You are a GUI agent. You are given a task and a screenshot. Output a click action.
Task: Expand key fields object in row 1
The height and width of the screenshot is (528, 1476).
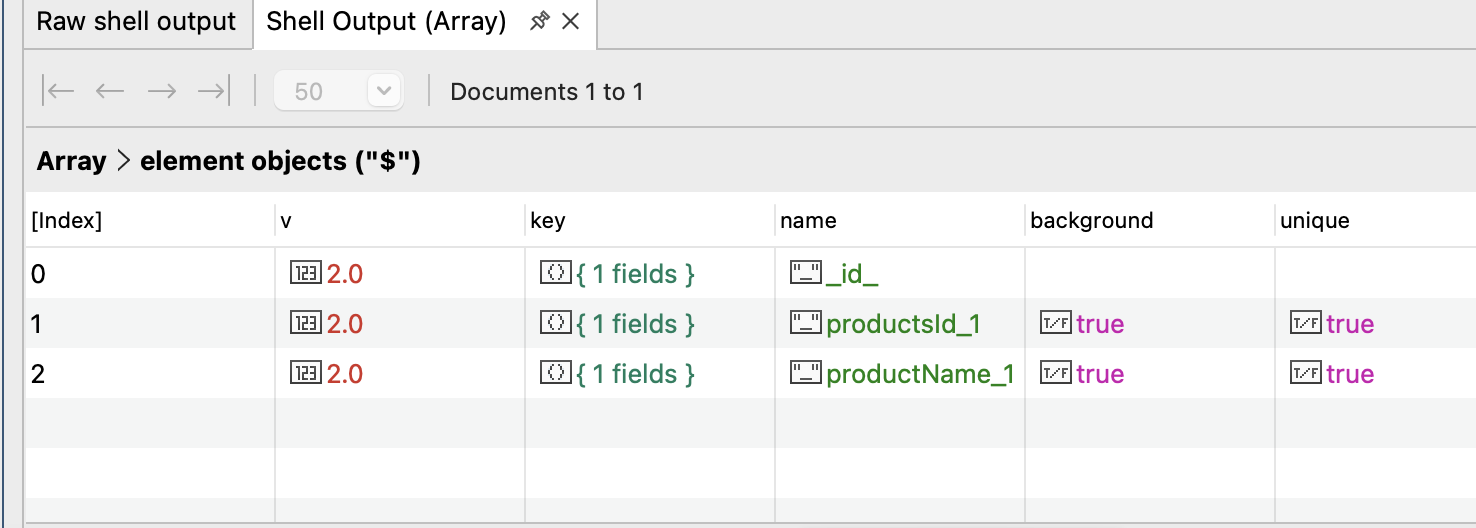point(634,324)
